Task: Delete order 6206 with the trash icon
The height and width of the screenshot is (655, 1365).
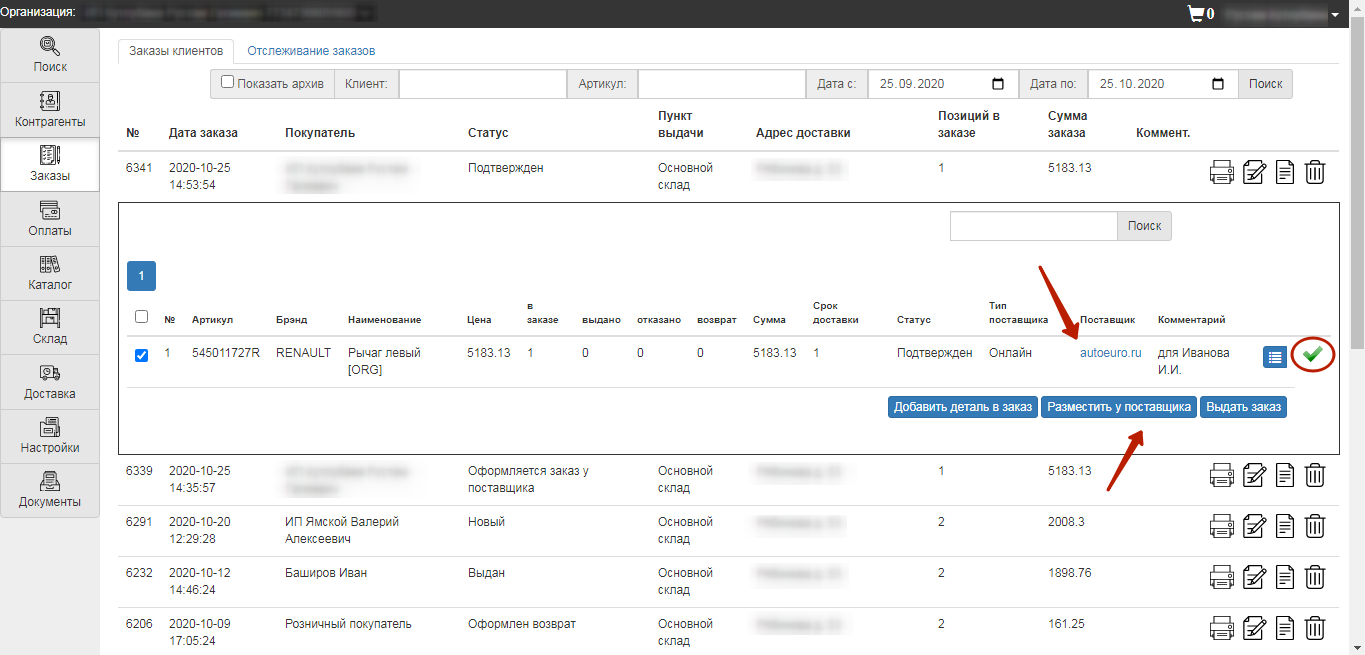Action: point(1316,628)
